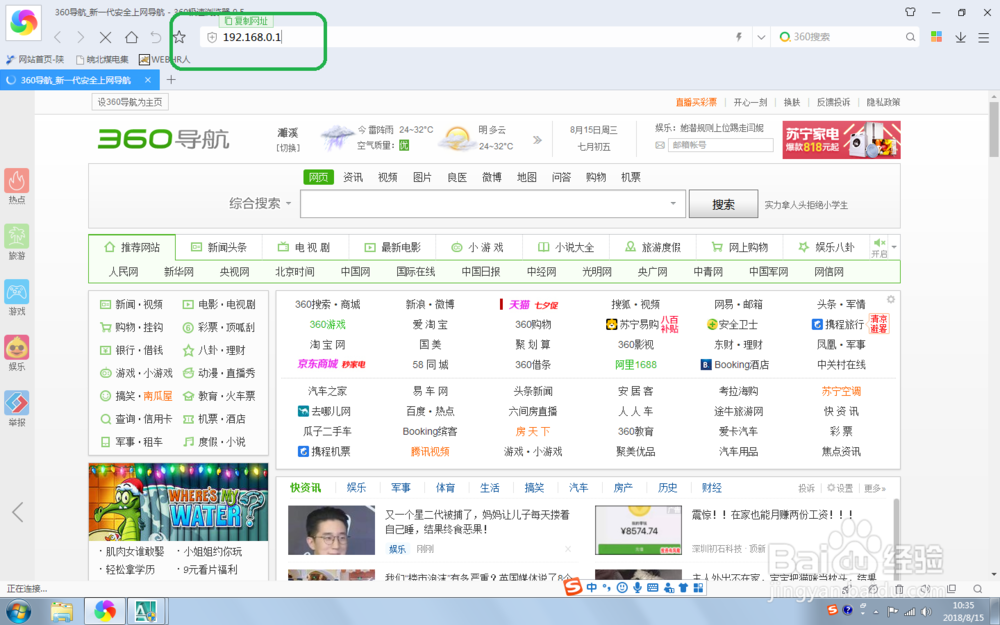Image resolution: width=1000 pixels, height=625 pixels.
Task: Open new tab with plus button
Action: pos(171,80)
